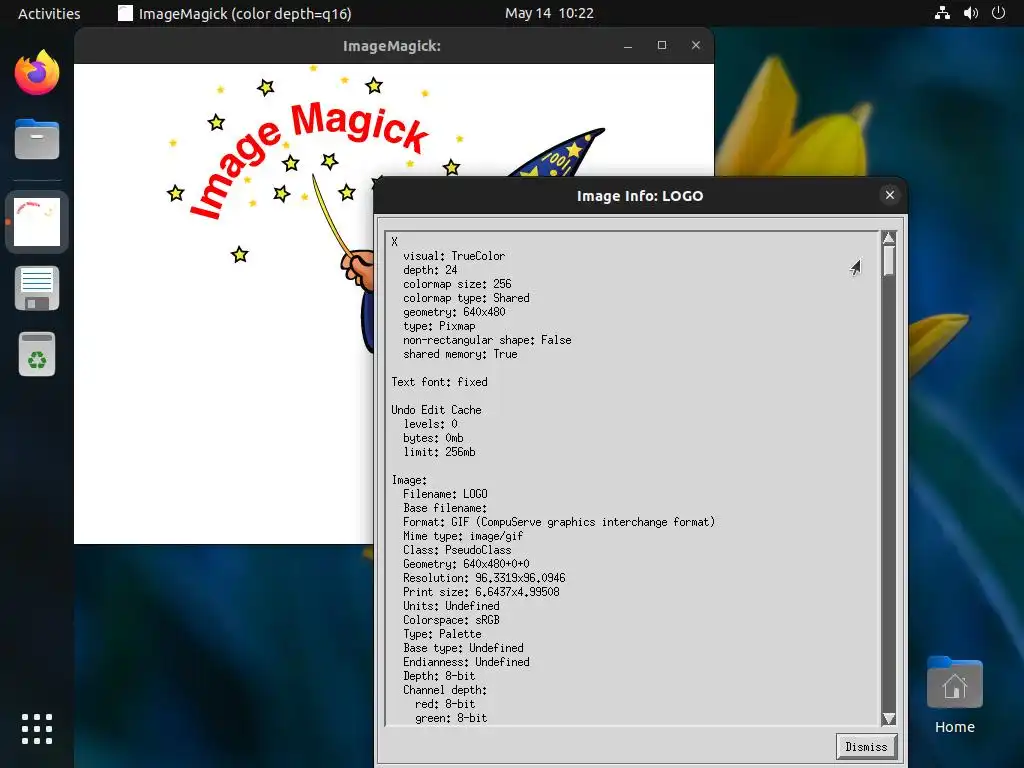Screen dimensions: 1024x768
Task: Show applications grid
Action: 37,728
